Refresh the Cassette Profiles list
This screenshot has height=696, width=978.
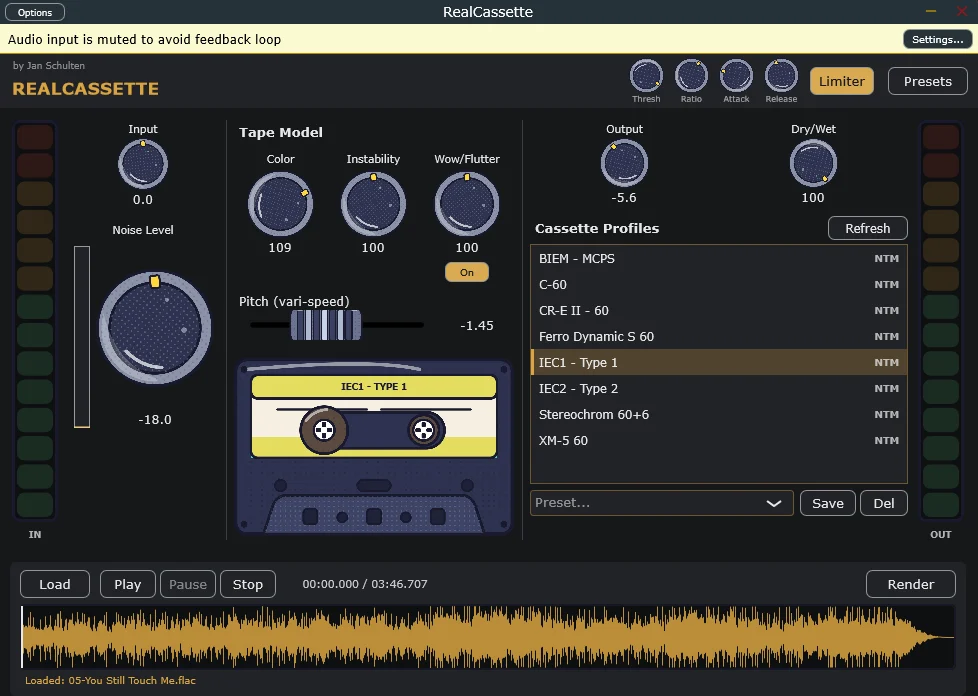868,228
